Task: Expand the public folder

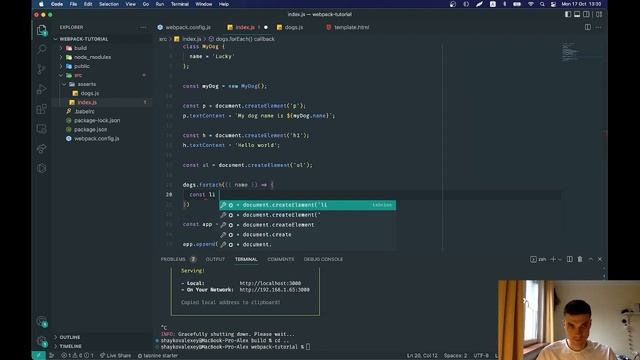Action: 82,66
